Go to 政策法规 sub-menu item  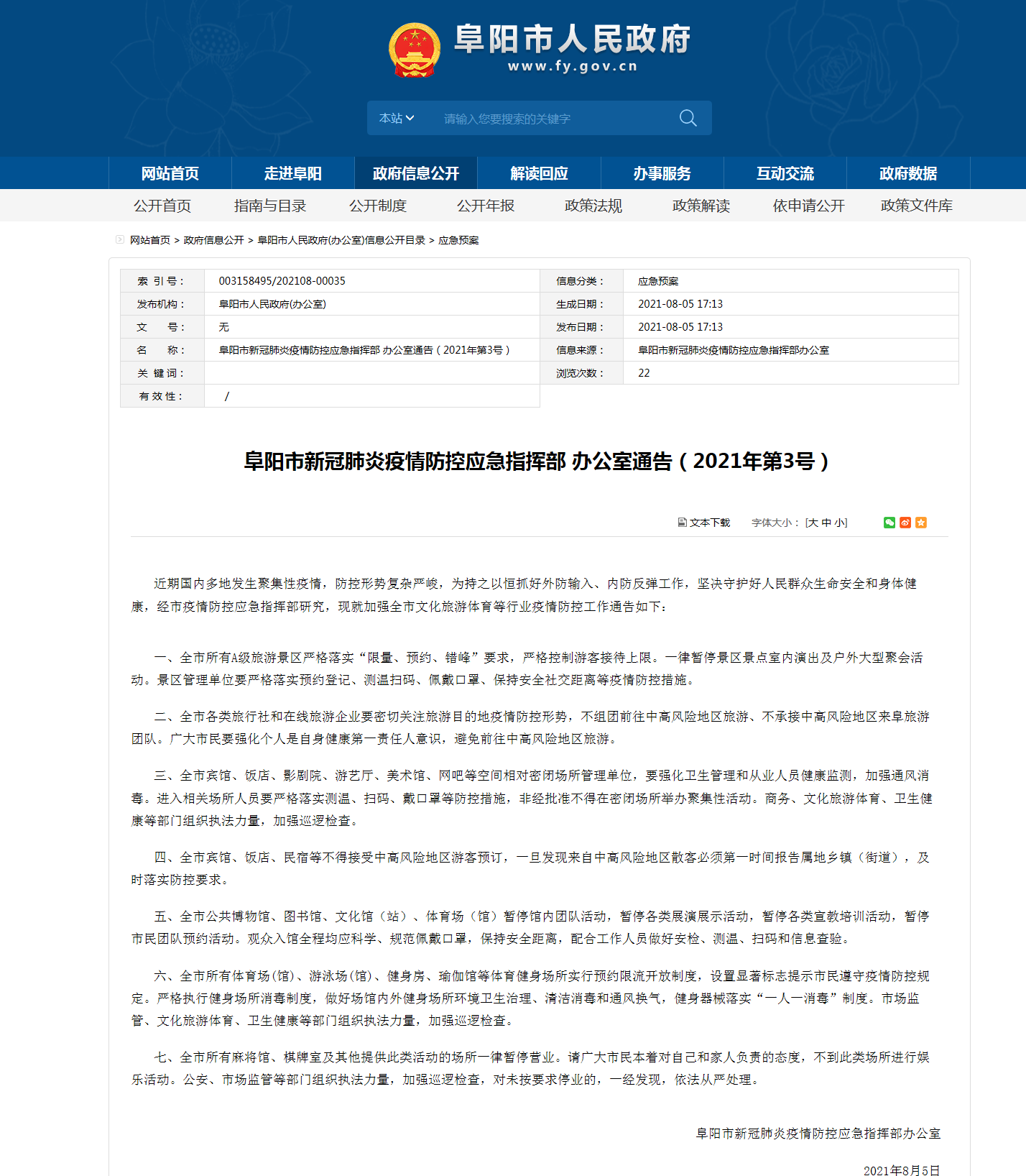tap(593, 206)
